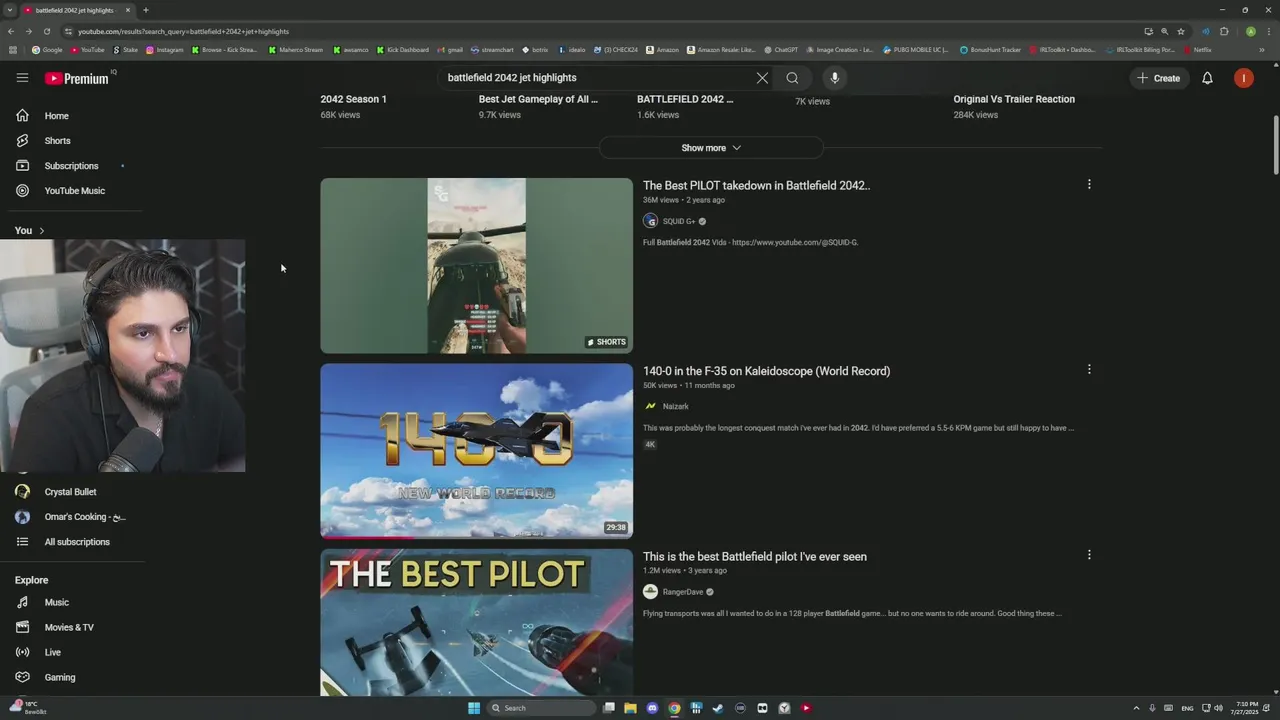The width and height of the screenshot is (1280, 720).
Task: Open the Naizark channel
Action: (x=675, y=407)
